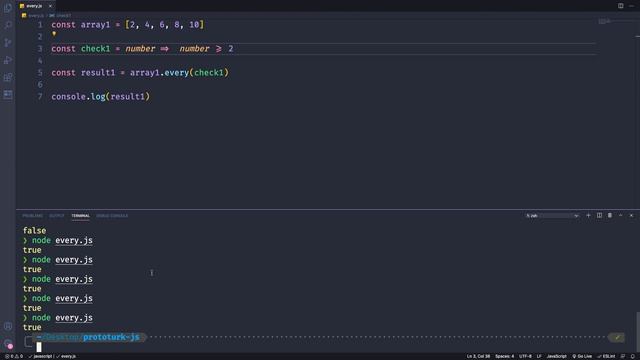Create a new terminal with plus icon
Image resolution: width=640 pixels, height=360 pixels.
[x=588, y=215]
